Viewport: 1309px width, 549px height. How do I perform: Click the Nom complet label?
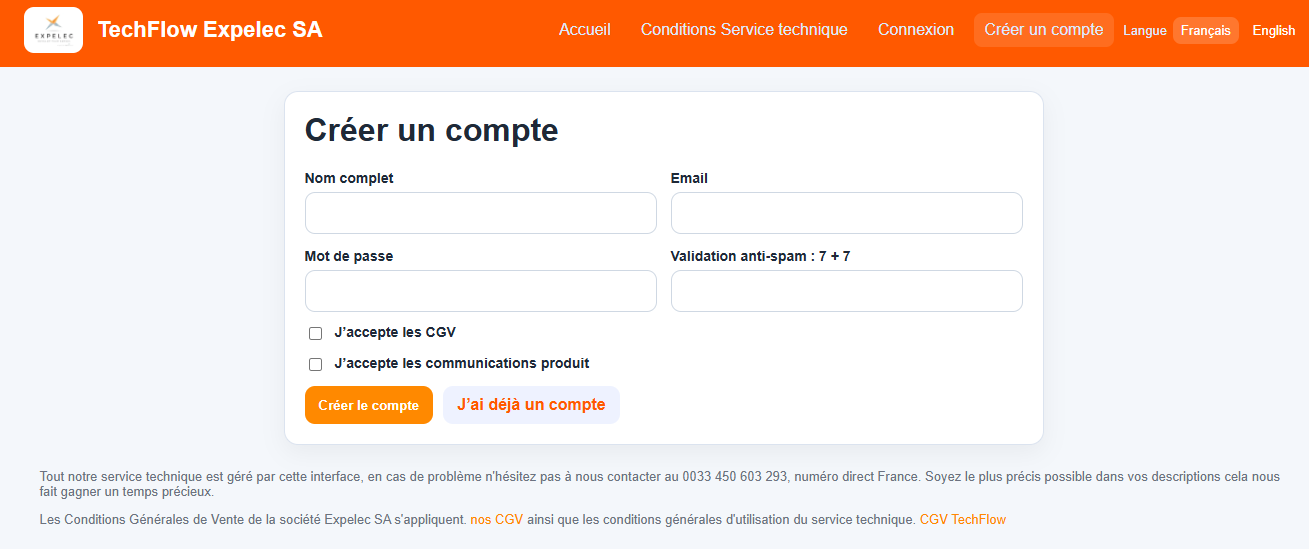tap(349, 178)
